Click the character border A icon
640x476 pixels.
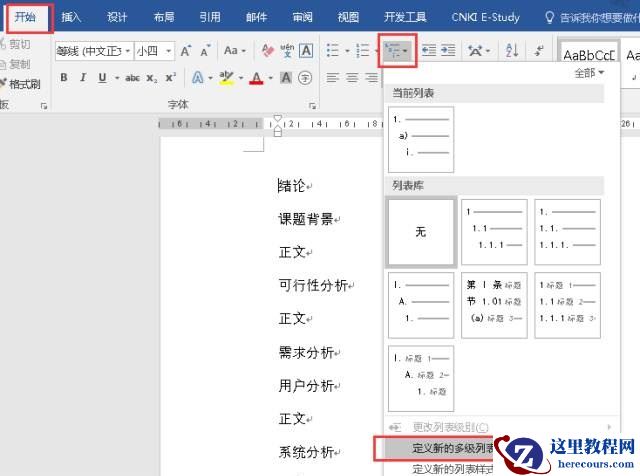306,51
